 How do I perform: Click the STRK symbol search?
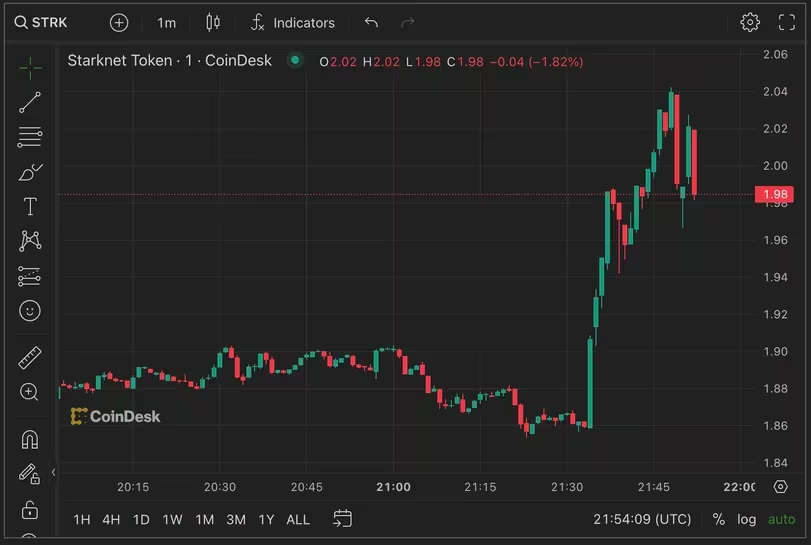[42, 22]
